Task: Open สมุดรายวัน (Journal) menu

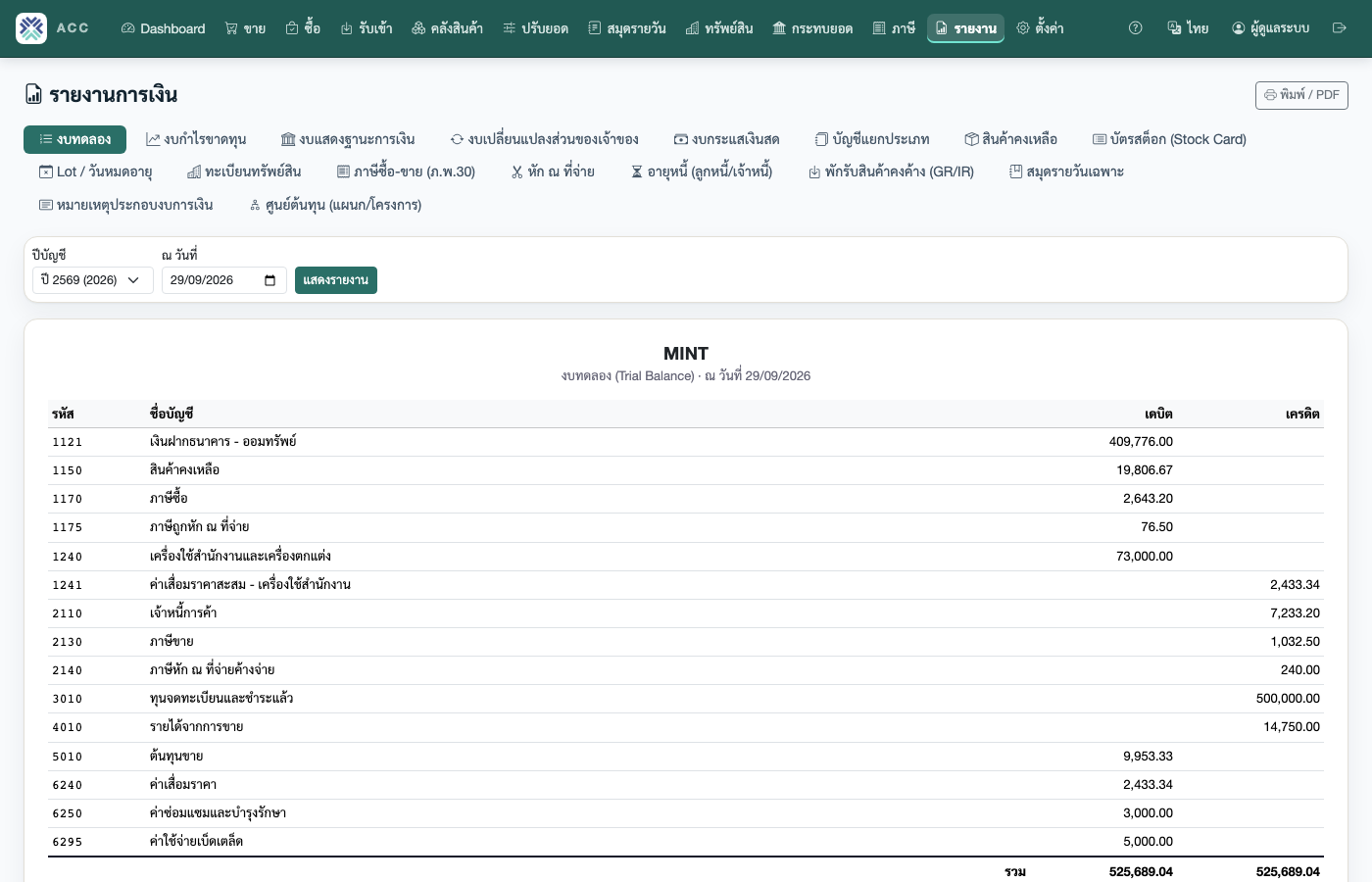Action: [627, 28]
